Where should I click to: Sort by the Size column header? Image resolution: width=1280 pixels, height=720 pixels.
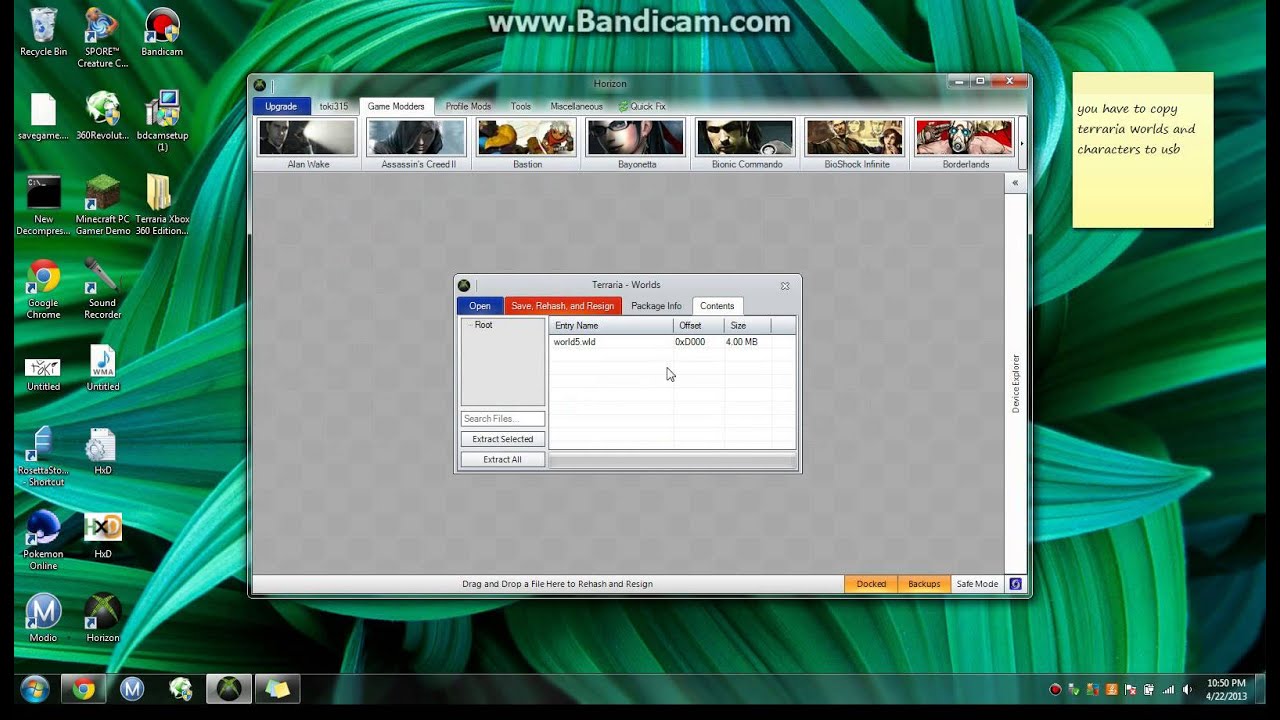pyautogui.click(x=747, y=326)
